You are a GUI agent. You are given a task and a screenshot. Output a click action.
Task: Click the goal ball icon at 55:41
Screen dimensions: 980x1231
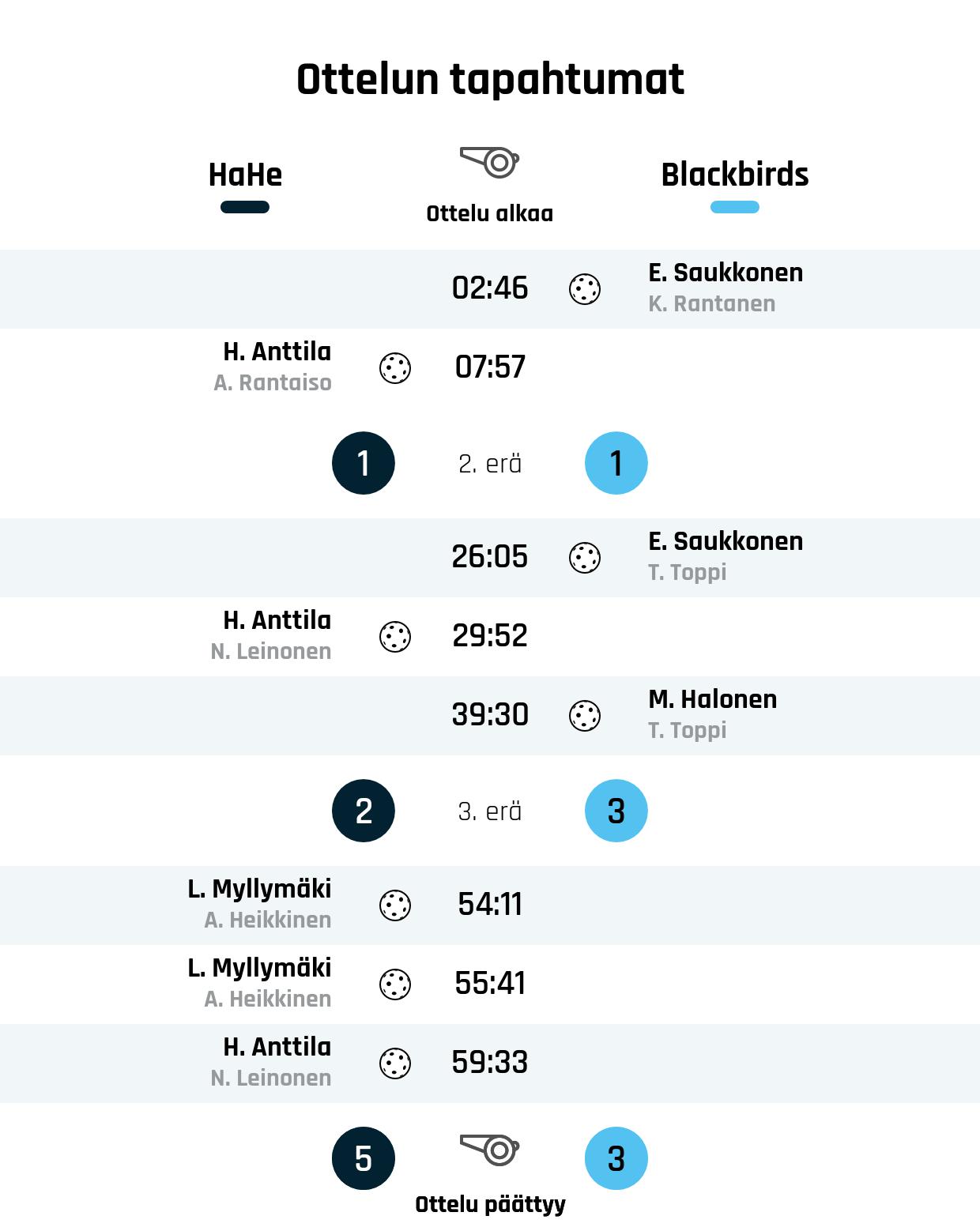[395, 984]
